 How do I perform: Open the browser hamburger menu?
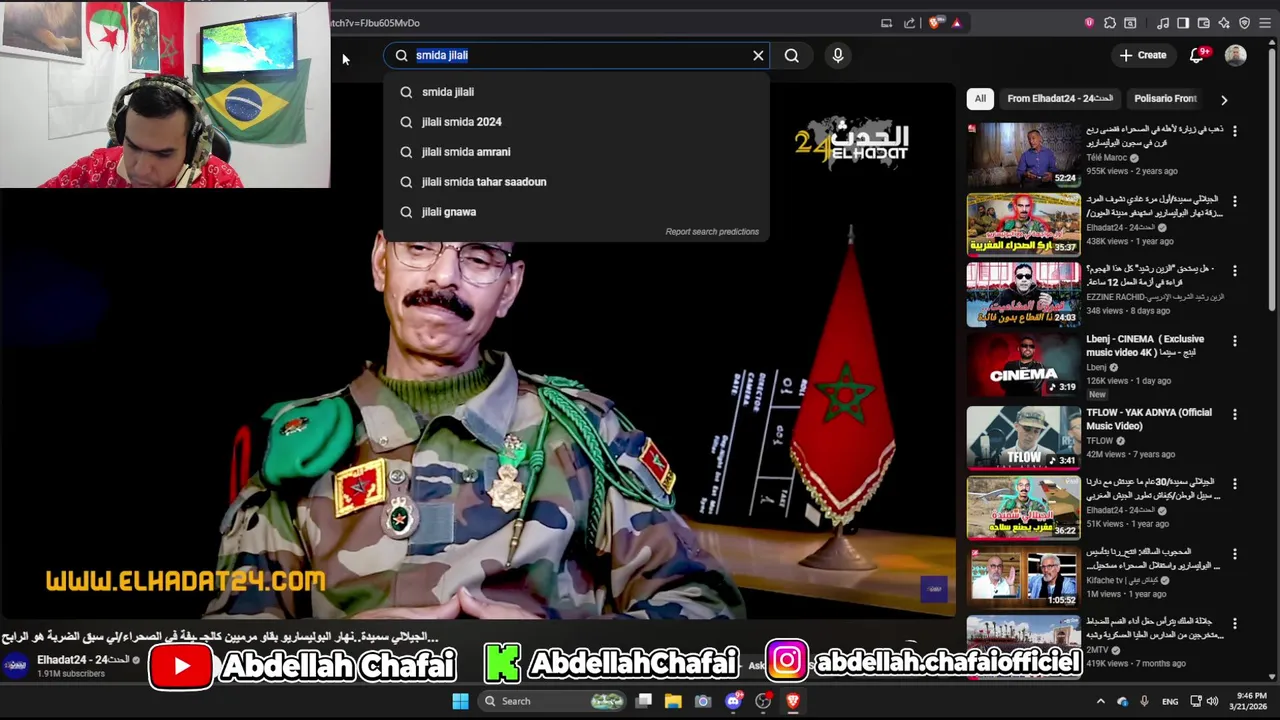coord(1266,23)
